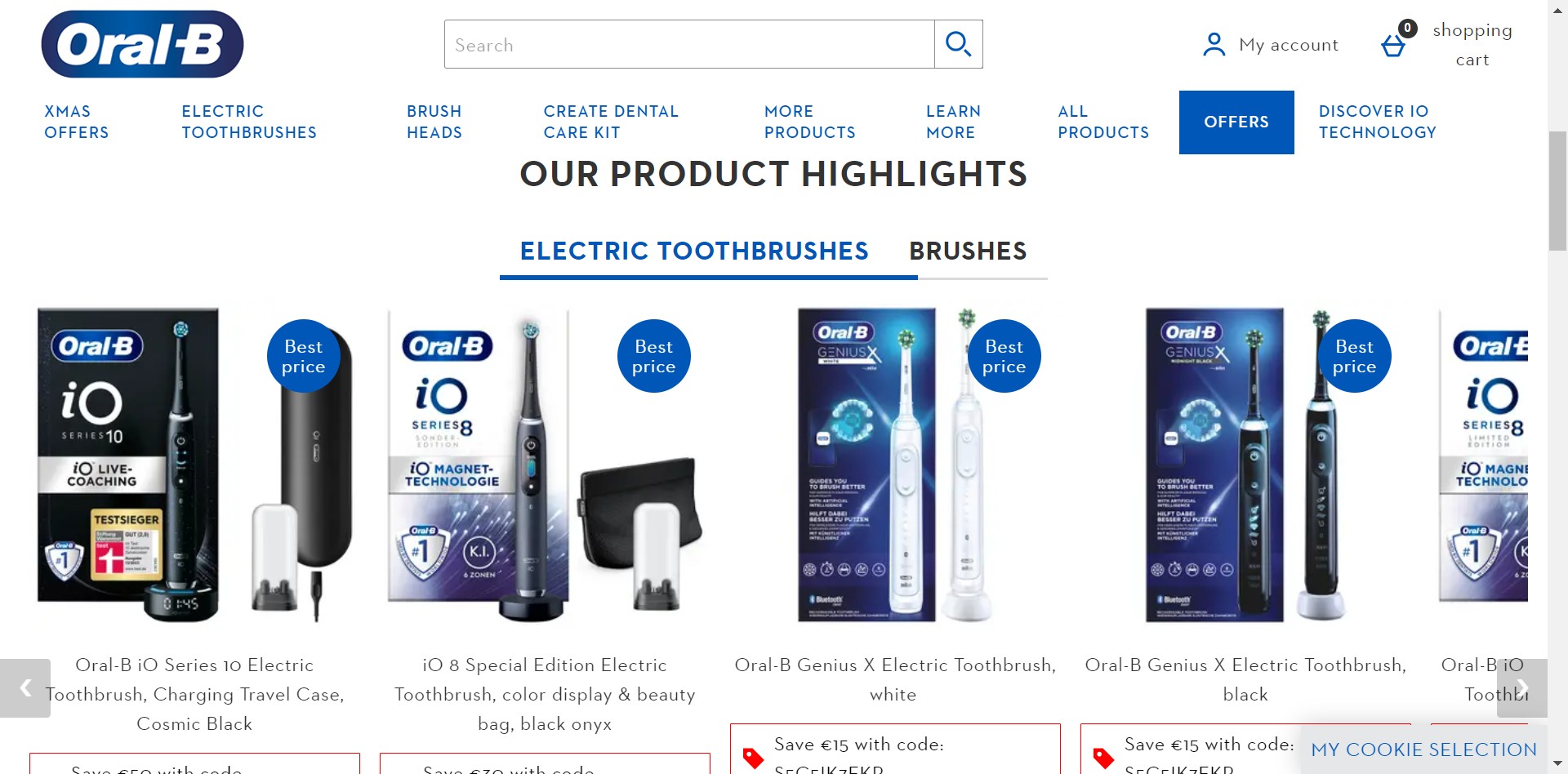Open Xmas Offers in navigation
Viewport: 1568px width, 774px height.
pyautogui.click(x=77, y=122)
